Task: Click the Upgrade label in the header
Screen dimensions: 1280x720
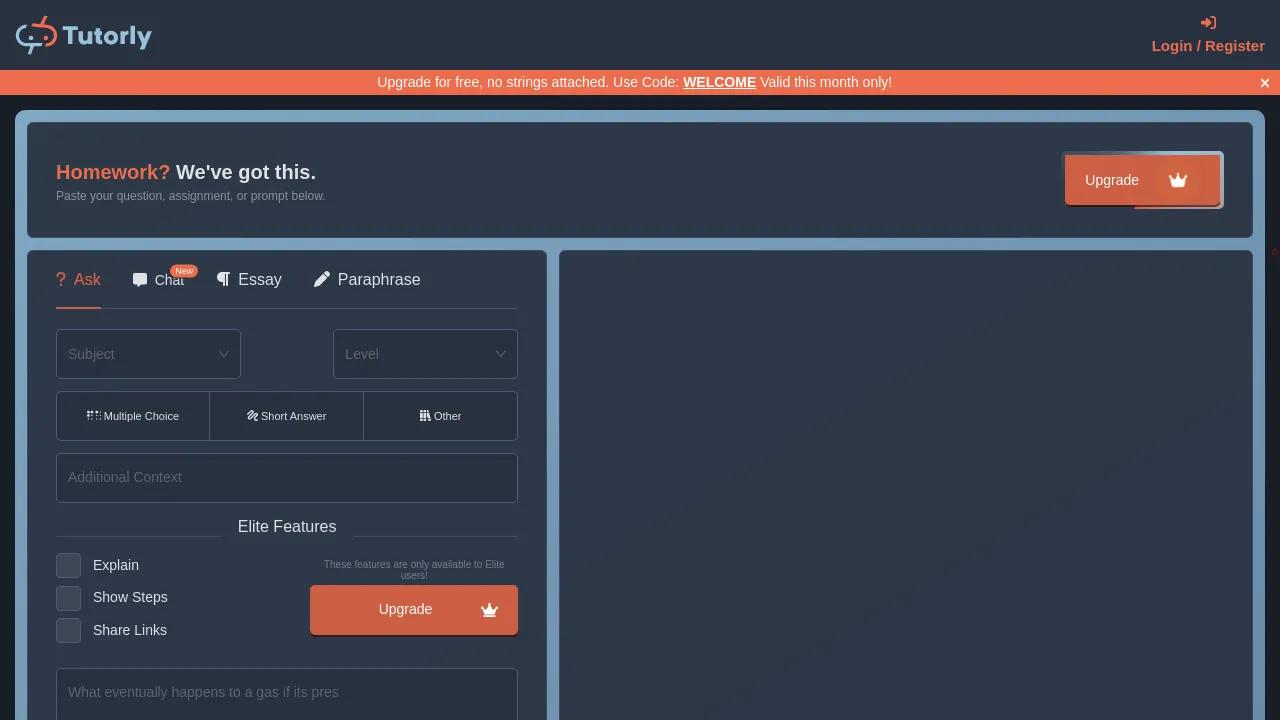Action: [1112, 180]
